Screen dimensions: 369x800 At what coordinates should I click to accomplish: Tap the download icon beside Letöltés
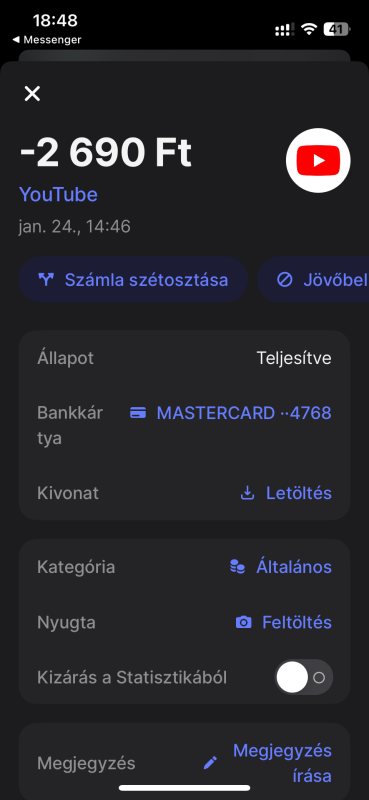pos(248,493)
